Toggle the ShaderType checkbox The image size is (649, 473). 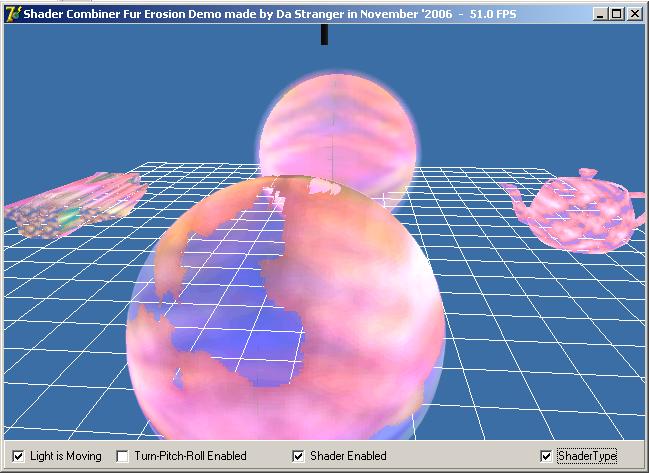click(546, 456)
